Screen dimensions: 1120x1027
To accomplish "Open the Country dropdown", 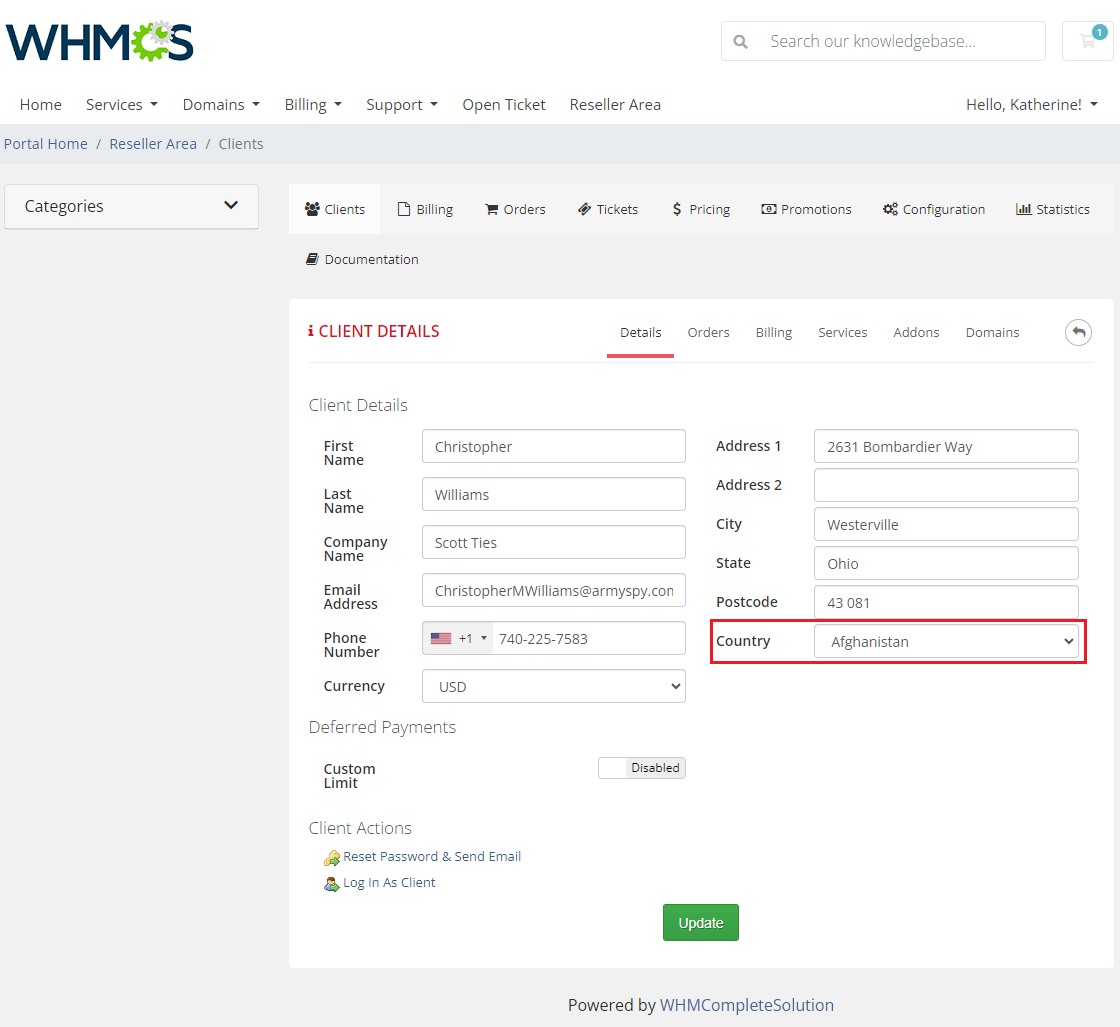I will point(946,641).
